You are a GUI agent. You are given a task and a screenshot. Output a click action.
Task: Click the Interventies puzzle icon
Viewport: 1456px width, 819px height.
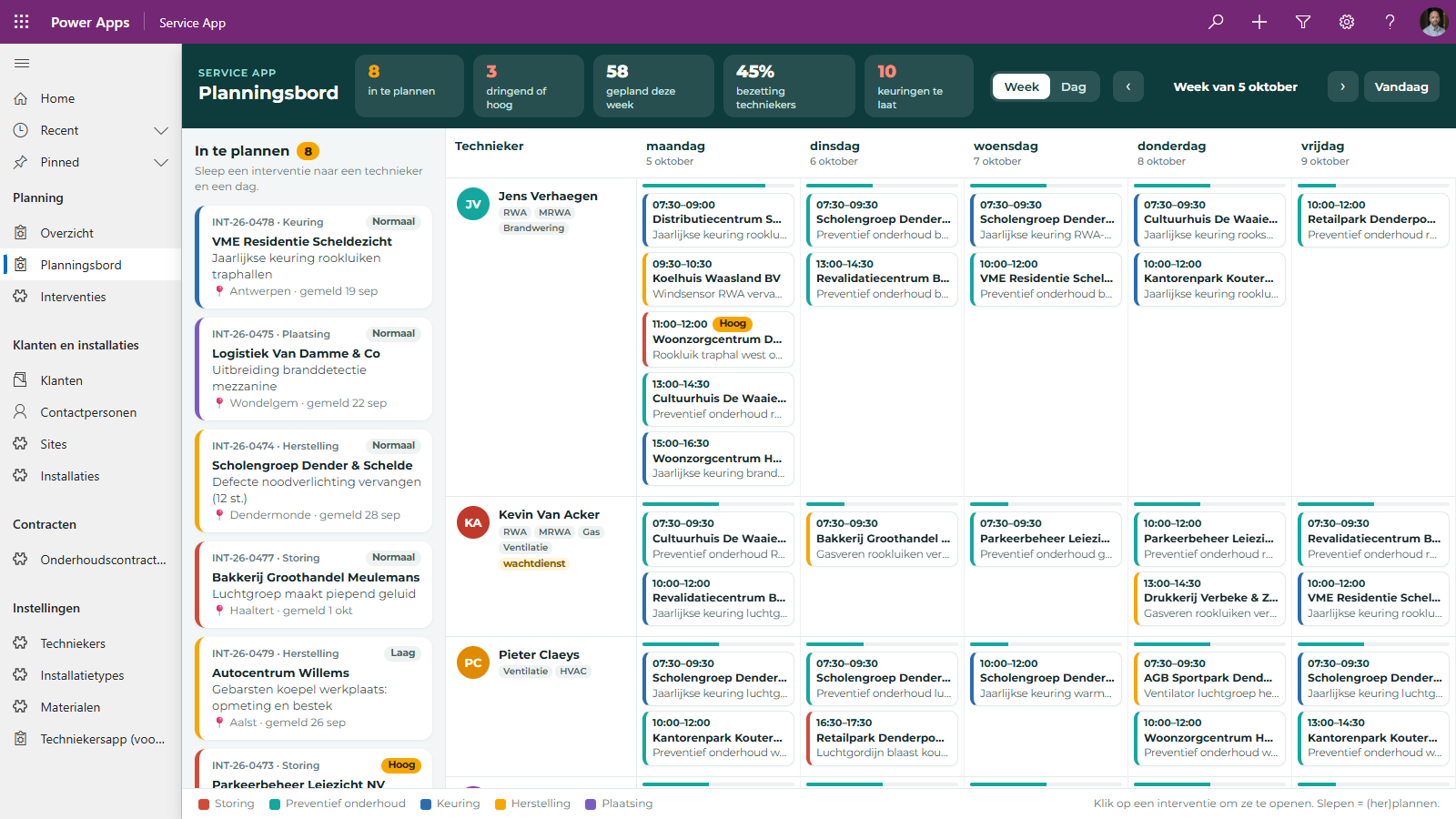click(21, 297)
